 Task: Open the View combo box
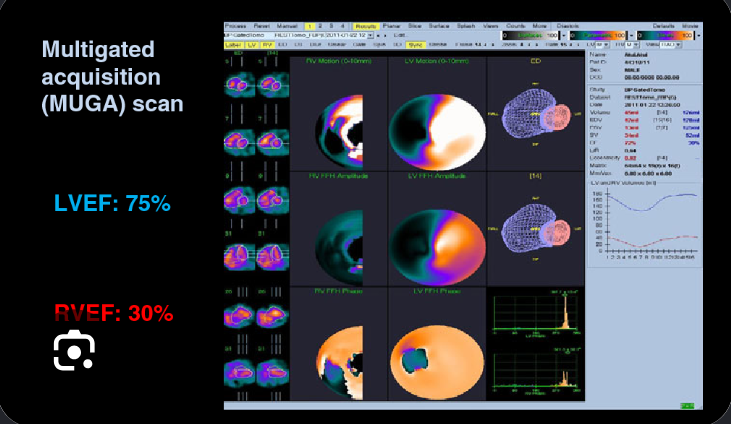click(670, 45)
